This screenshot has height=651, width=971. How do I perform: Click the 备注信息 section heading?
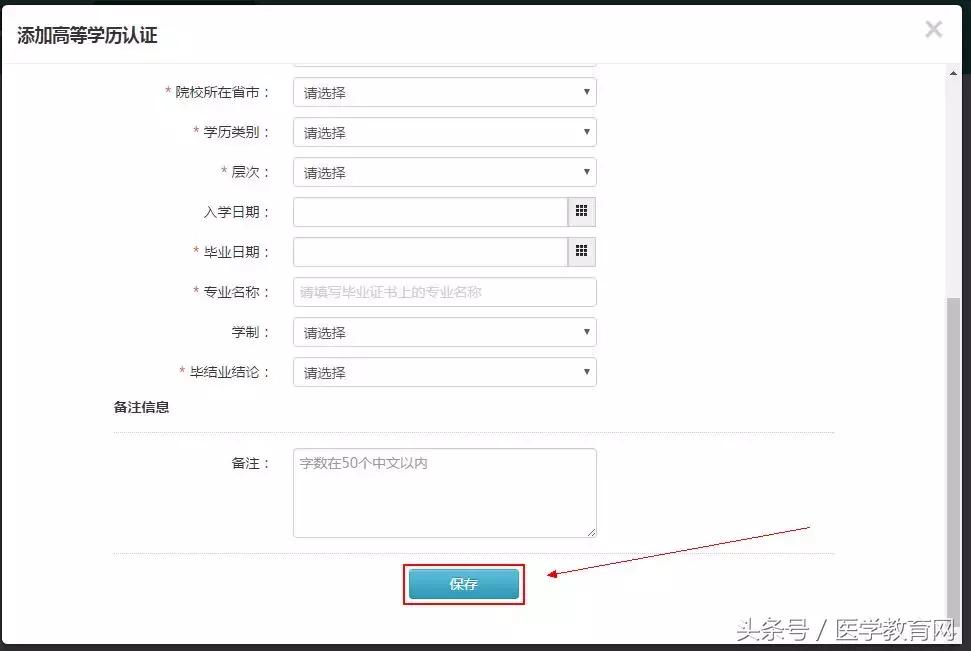coord(139,407)
